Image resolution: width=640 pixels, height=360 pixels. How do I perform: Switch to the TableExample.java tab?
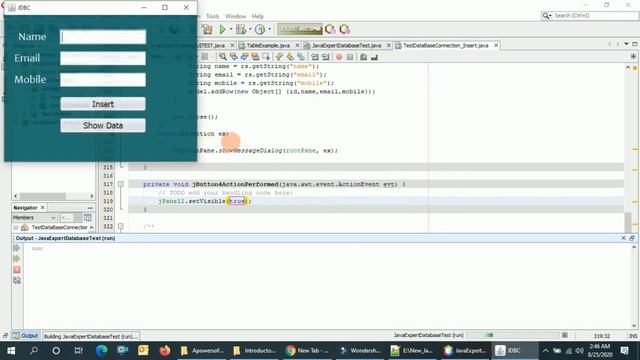pos(268,45)
